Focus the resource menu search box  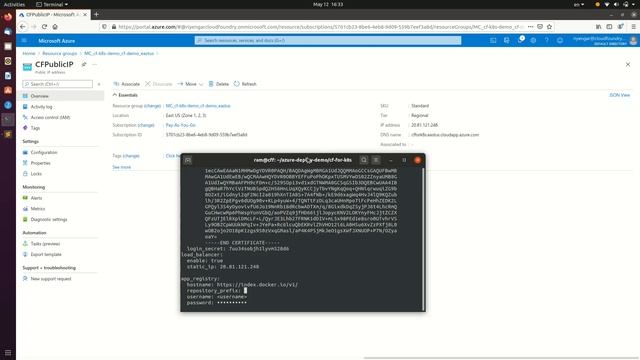click(x=58, y=84)
